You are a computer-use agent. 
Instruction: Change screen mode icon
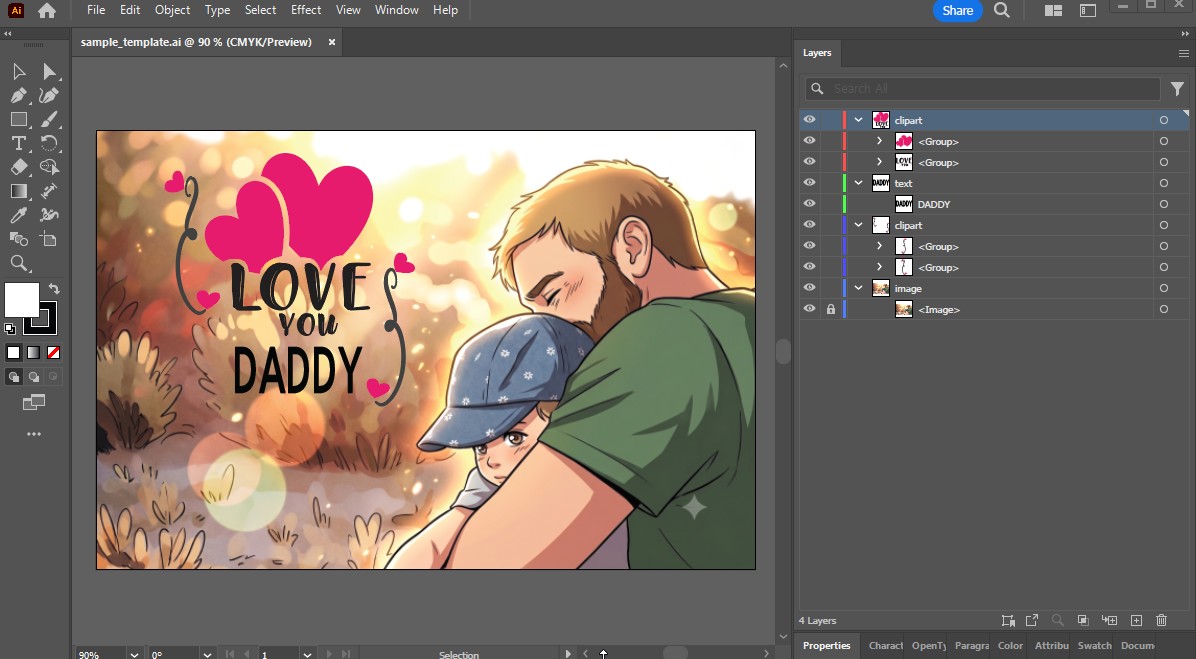pyautogui.click(x=34, y=402)
